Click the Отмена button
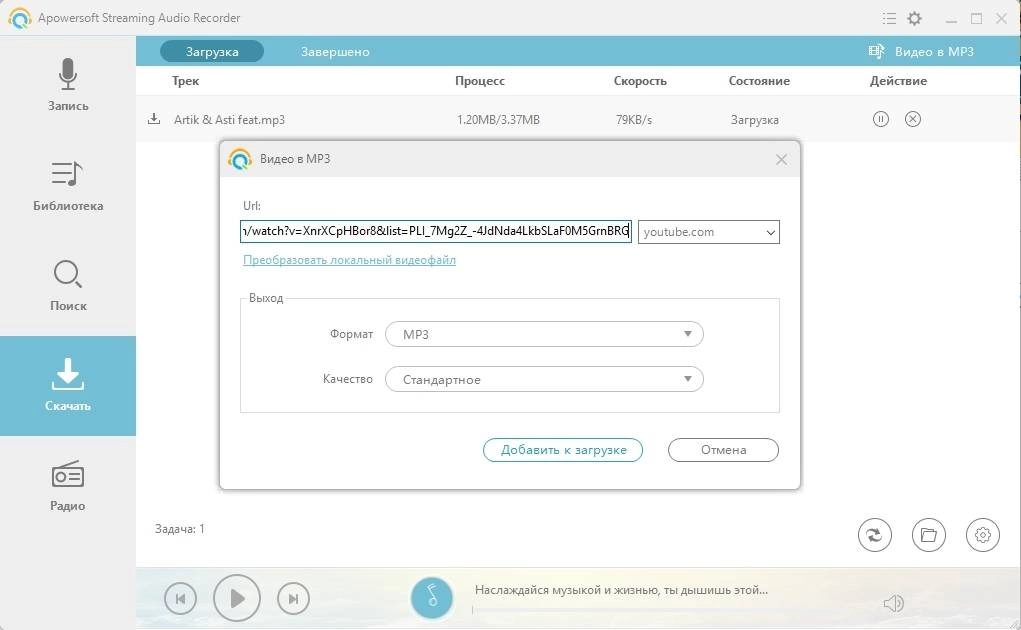The height and width of the screenshot is (630, 1021). point(723,450)
